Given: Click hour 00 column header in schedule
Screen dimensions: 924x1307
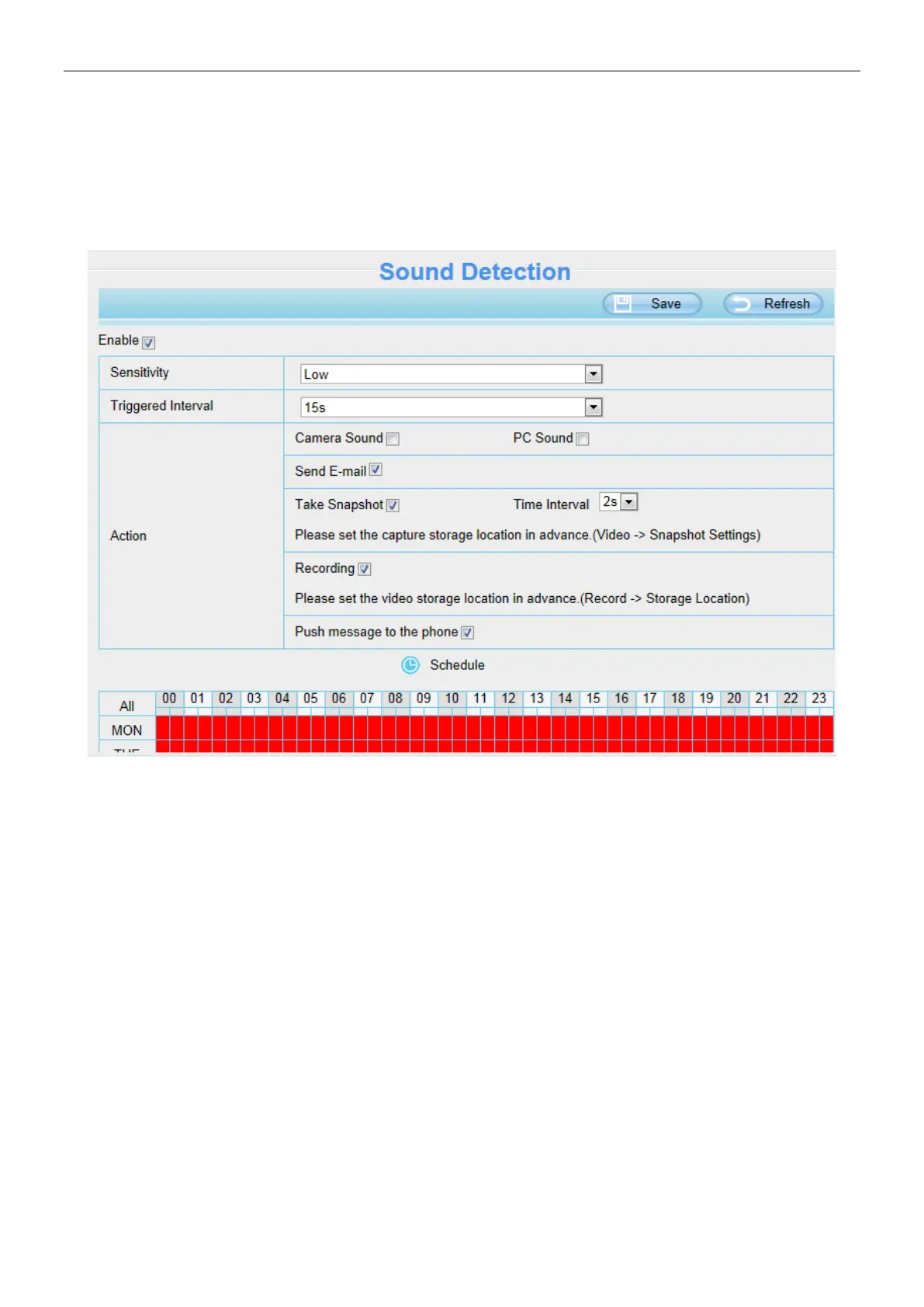Looking at the screenshot, I should click(x=169, y=699).
